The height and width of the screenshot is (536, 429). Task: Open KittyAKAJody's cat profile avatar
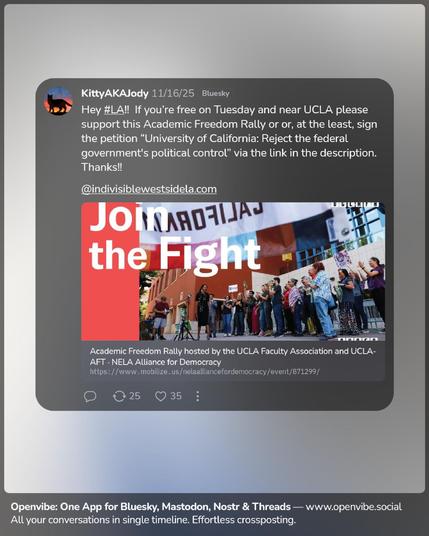click(x=58, y=101)
